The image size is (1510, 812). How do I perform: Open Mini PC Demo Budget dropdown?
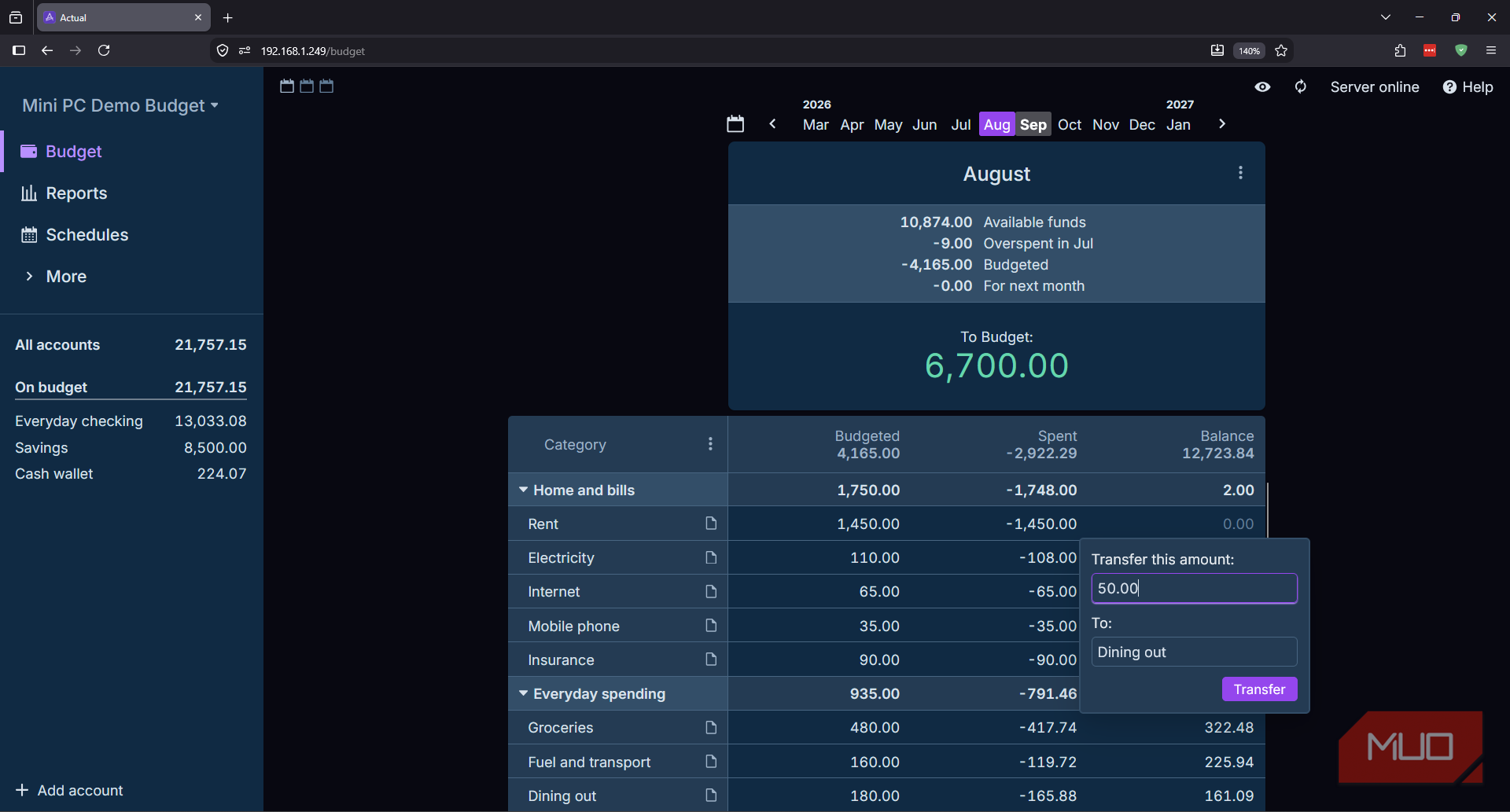(x=120, y=105)
